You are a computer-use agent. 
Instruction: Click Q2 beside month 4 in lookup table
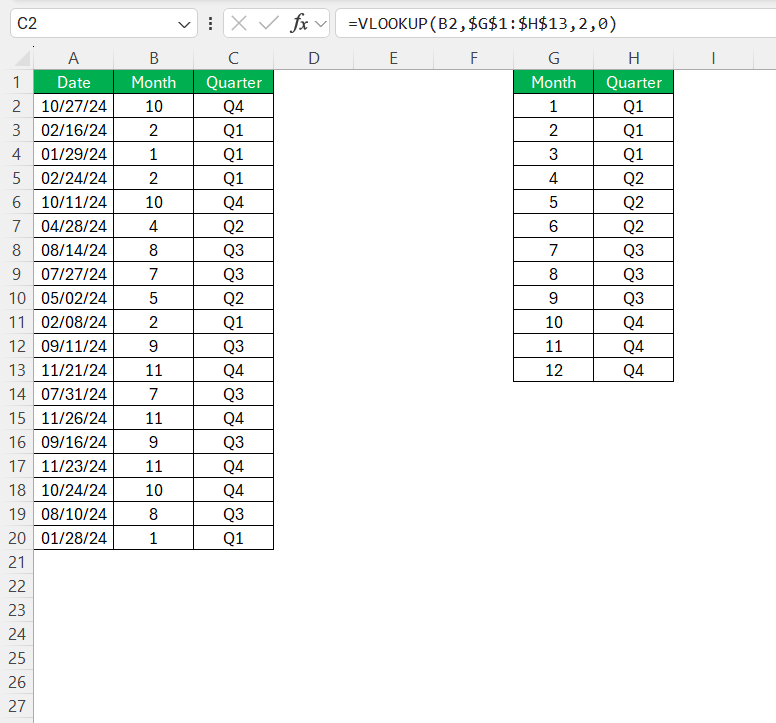tap(634, 178)
